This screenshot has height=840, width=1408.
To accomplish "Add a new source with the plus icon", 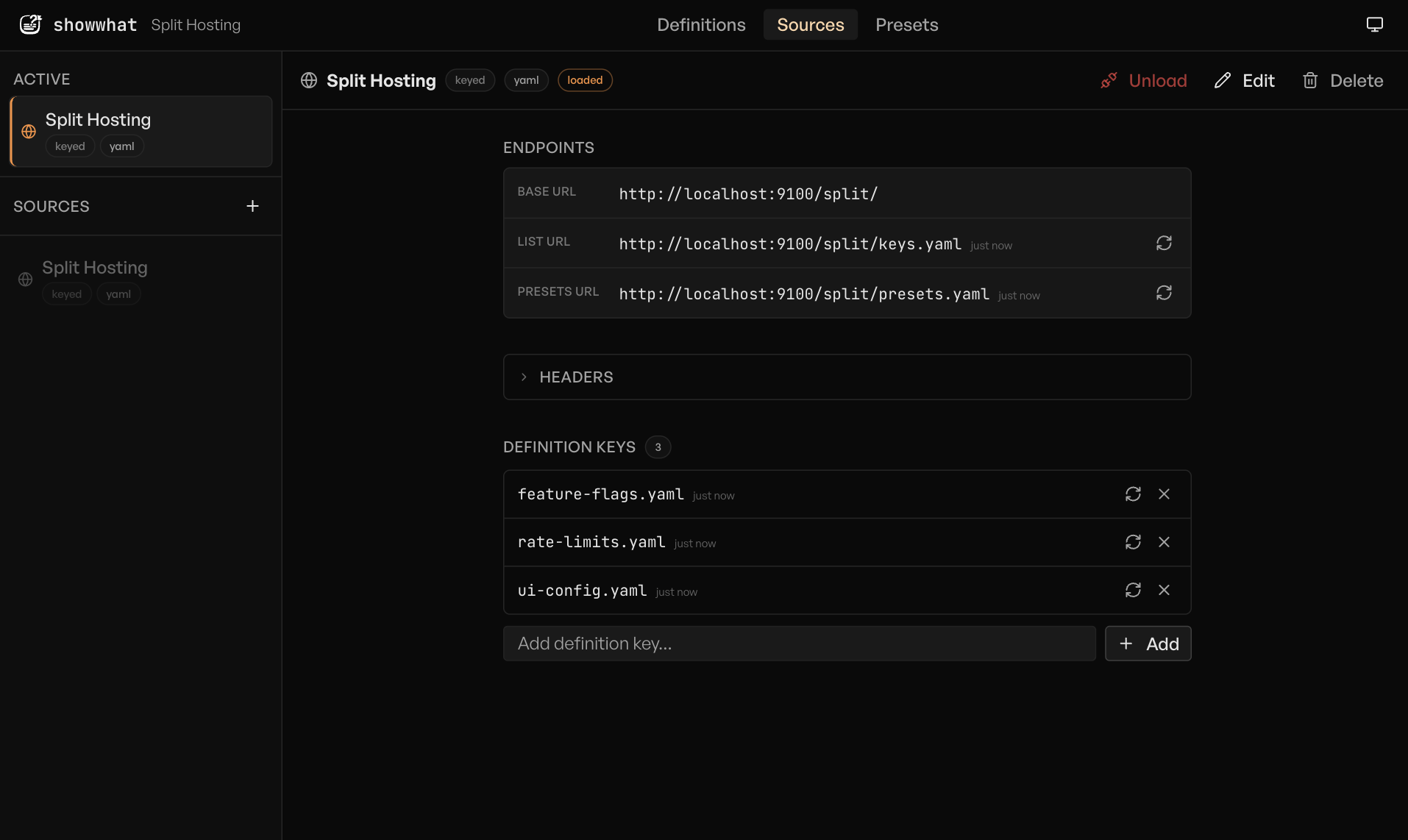I will point(252,206).
